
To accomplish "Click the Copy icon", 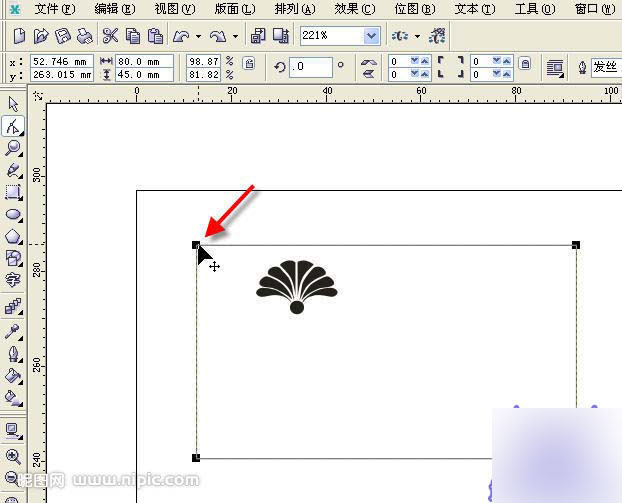I will [133, 36].
